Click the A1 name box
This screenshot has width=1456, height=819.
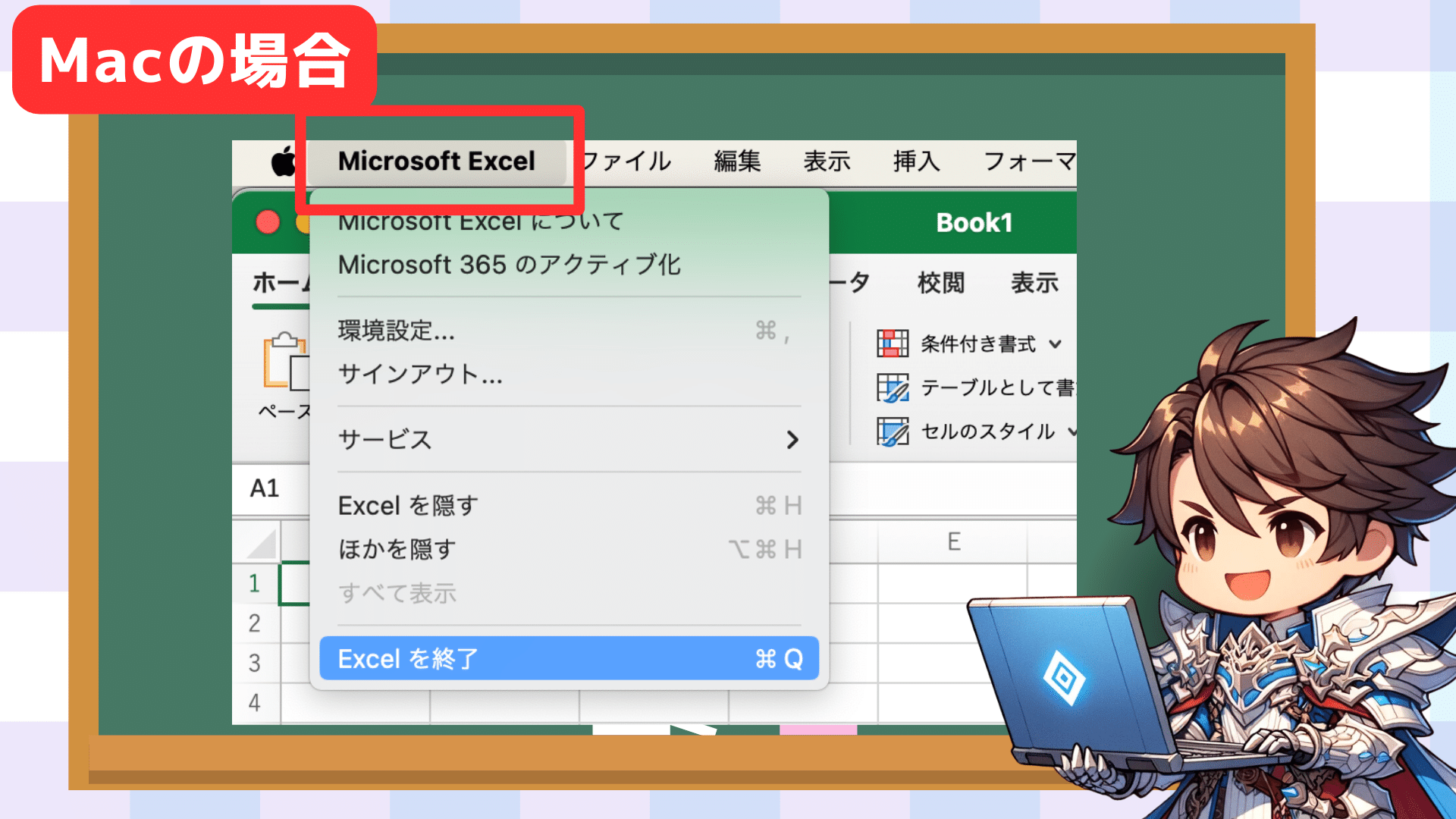[271, 488]
